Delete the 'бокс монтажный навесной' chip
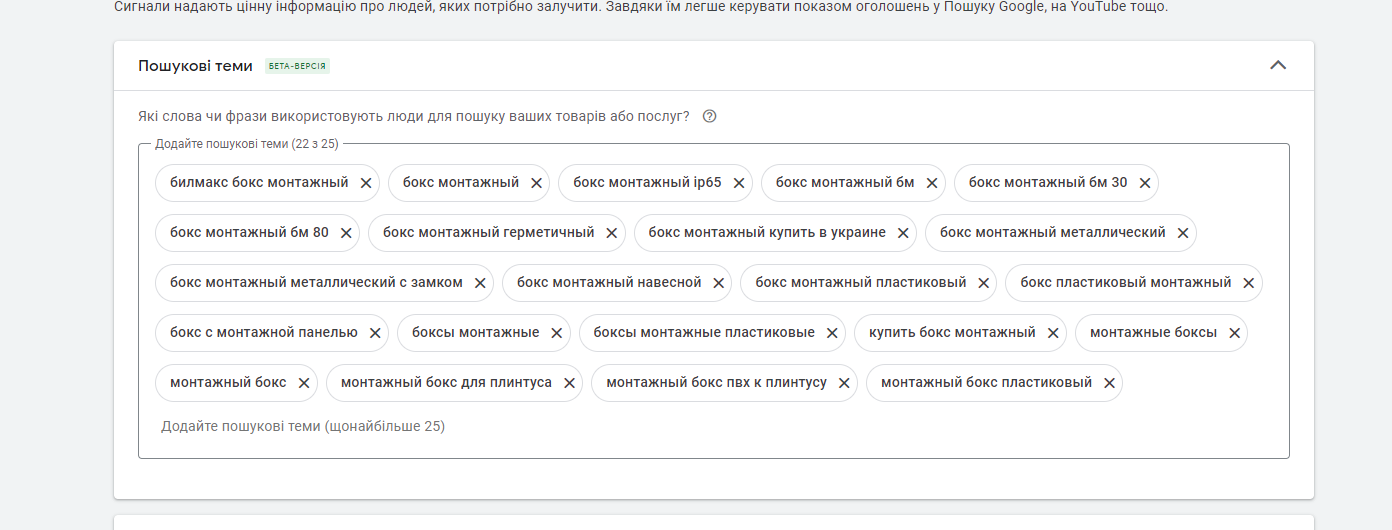The width and height of the screenshot is (1392, 530). click(719, 283)
